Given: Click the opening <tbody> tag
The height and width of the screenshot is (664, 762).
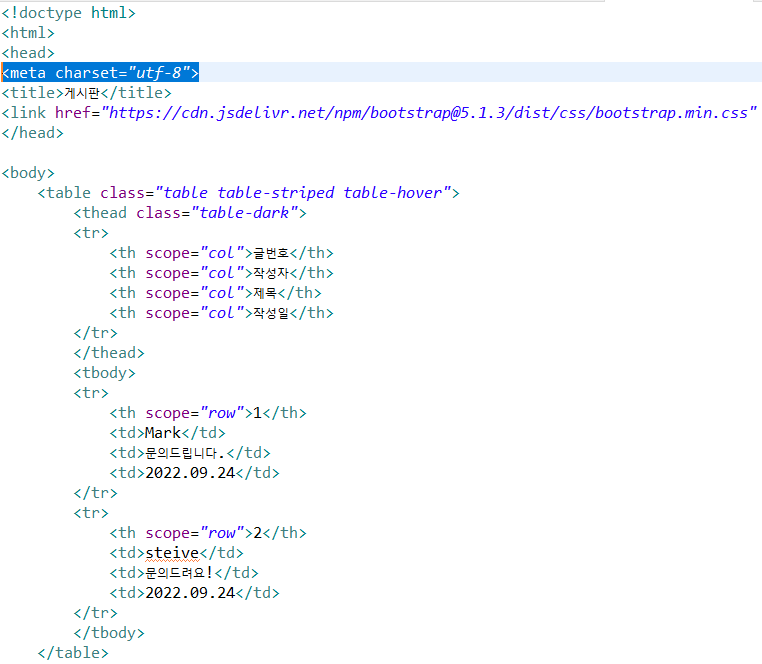Looking at the screenshot, I should tap(104, 372).
